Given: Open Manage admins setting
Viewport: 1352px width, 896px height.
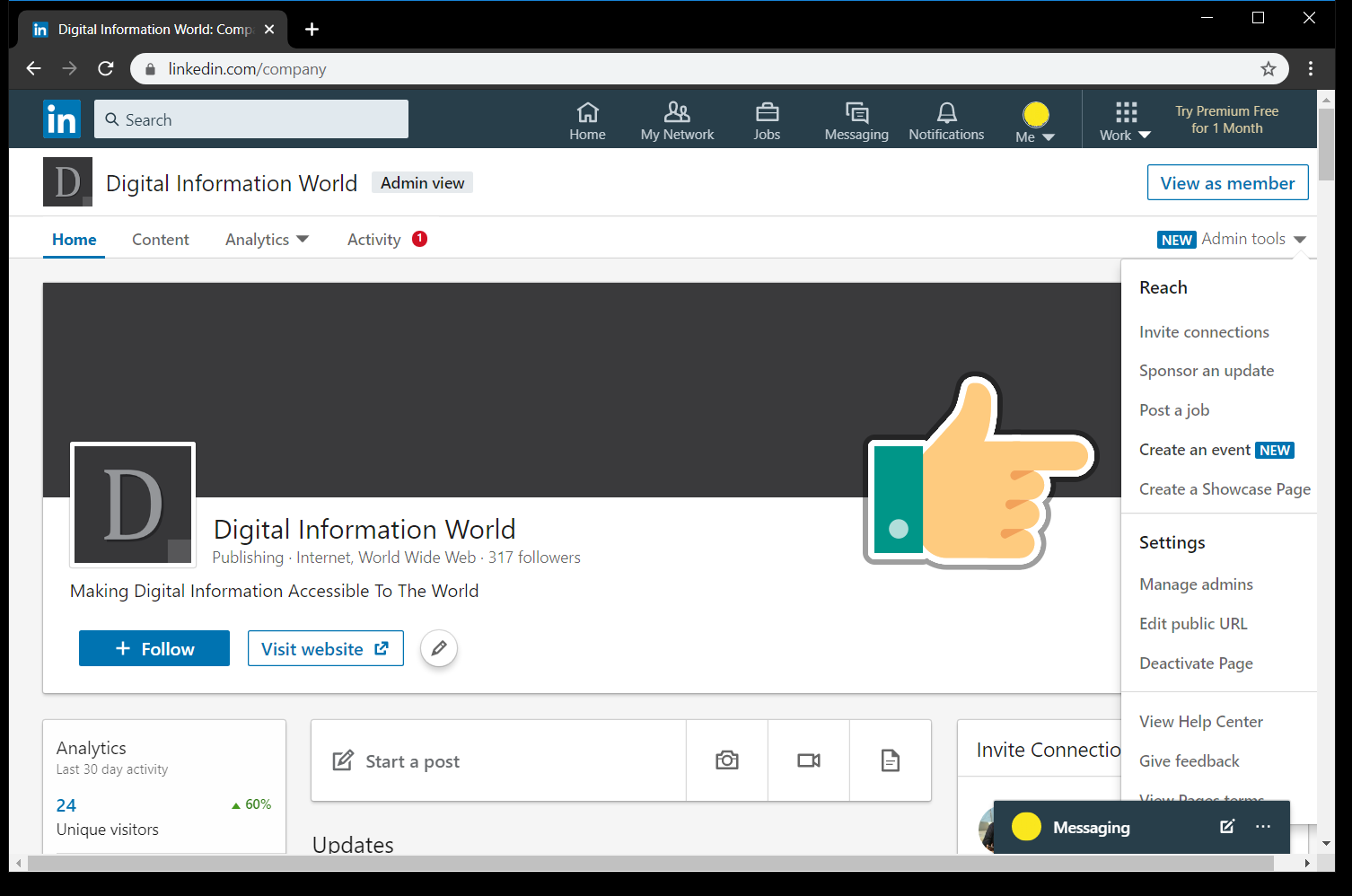Looking at the screenshot, I should point(1196,584).
